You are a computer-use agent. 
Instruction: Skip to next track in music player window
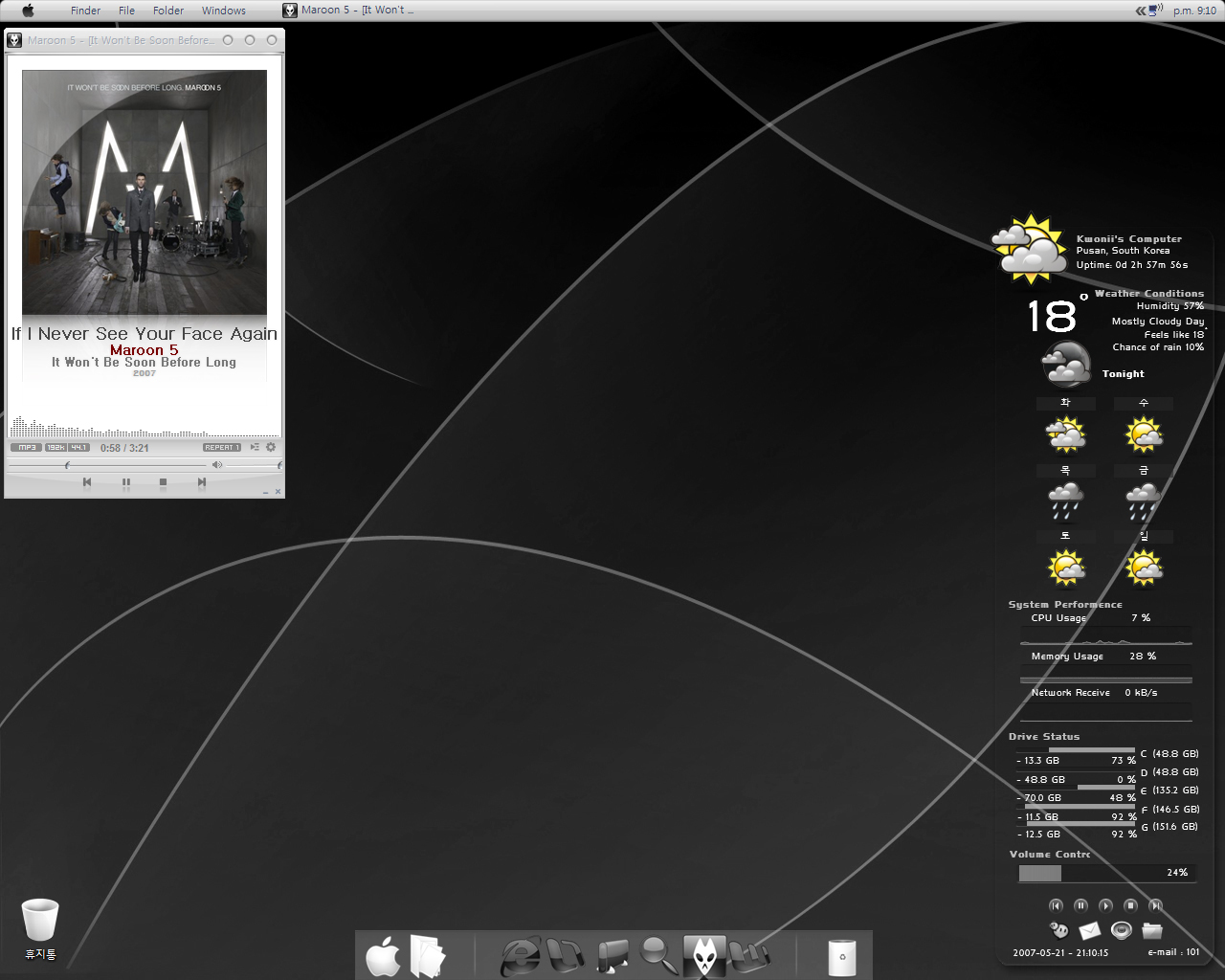coord(201,482)
